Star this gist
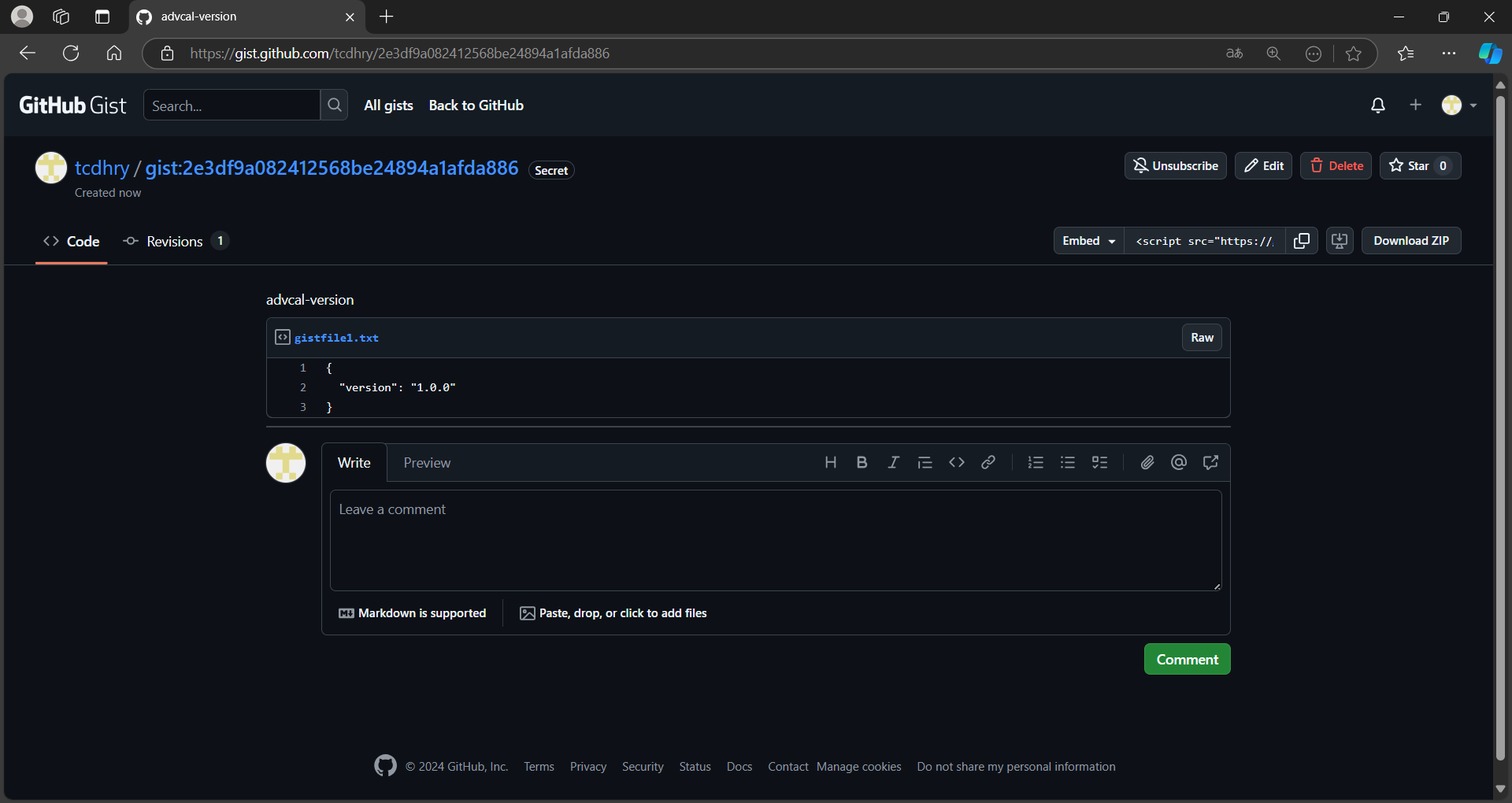 coord(1420,166)
